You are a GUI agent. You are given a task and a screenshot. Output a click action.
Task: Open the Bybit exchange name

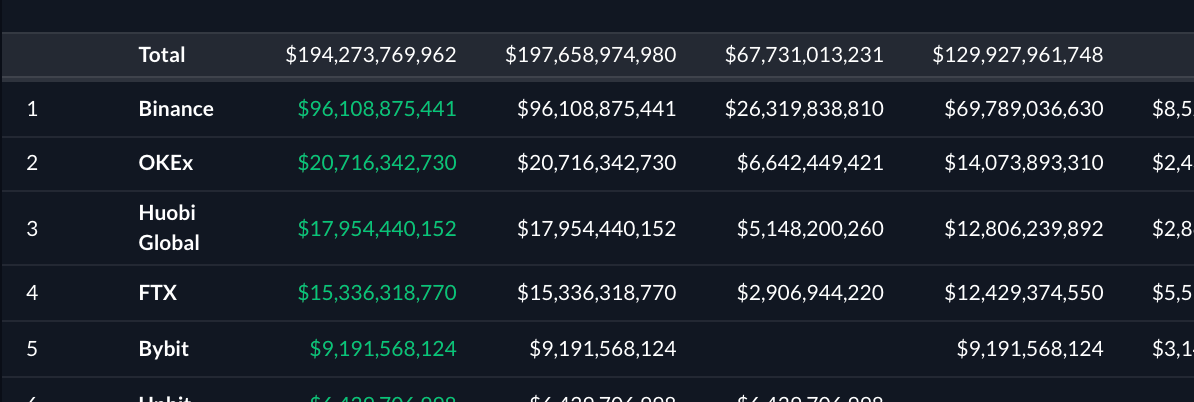tap(164, 349)
